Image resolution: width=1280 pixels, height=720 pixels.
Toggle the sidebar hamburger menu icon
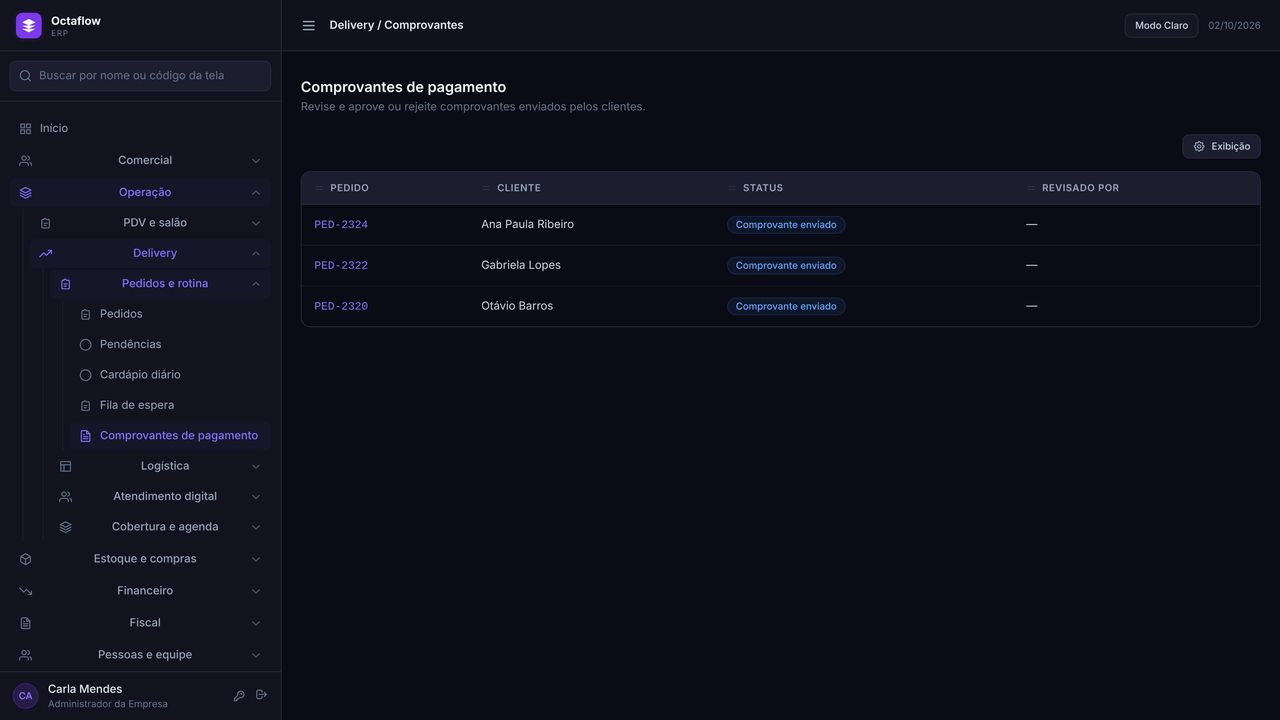(309, 26)
